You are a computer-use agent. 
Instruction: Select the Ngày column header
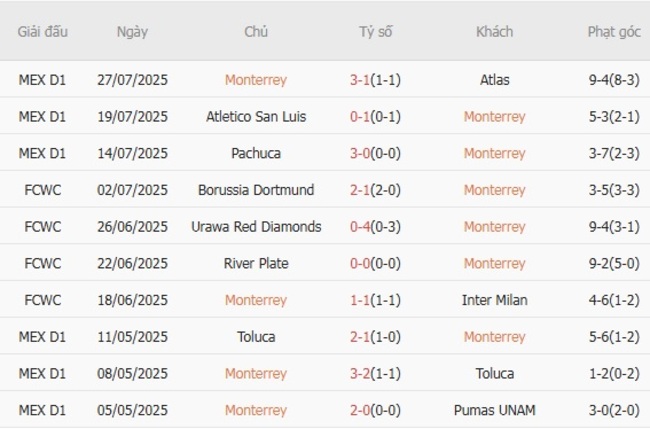(x=132, y=32)
